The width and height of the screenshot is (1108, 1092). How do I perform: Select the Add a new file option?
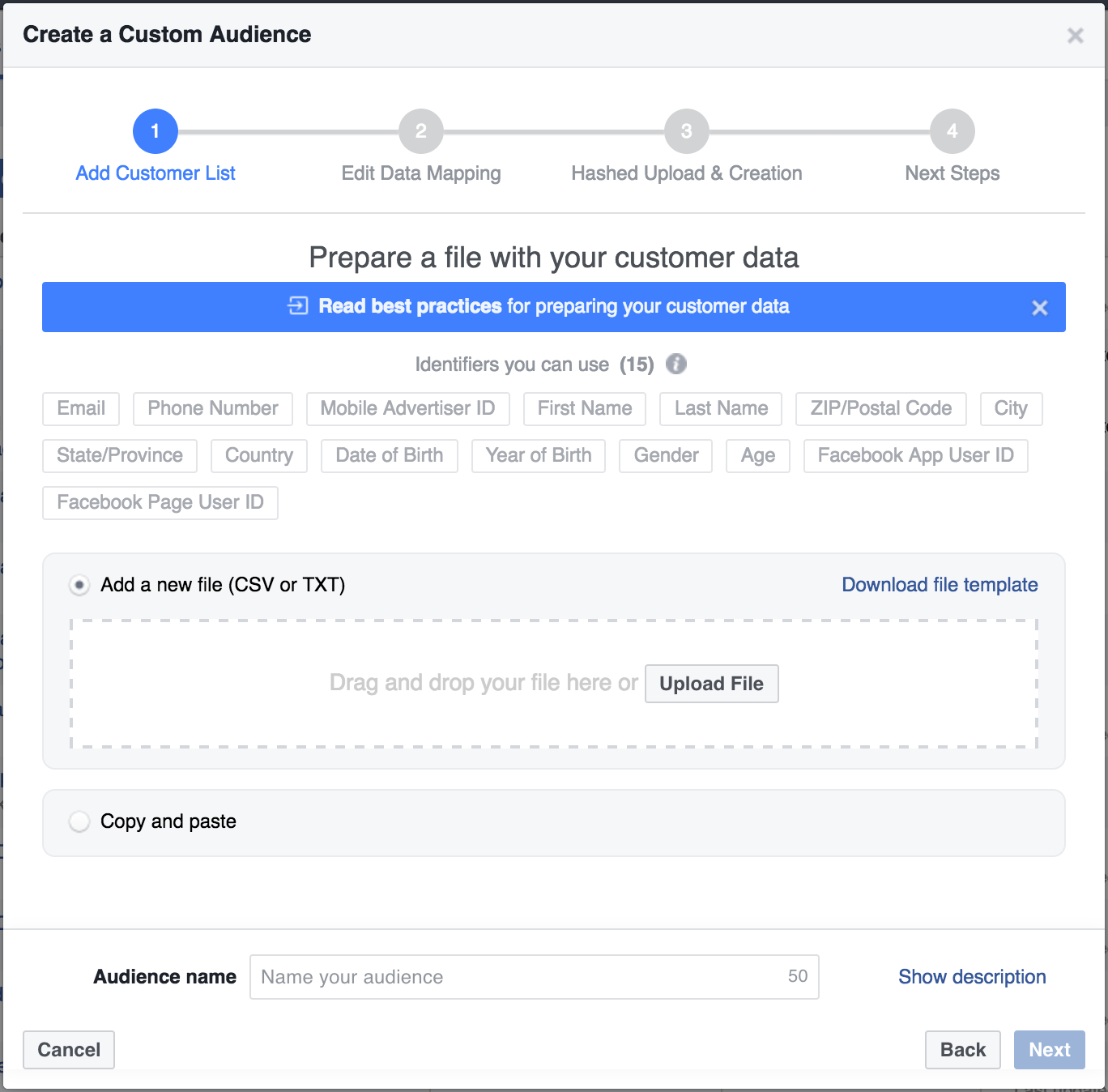(x=79, y=584)
